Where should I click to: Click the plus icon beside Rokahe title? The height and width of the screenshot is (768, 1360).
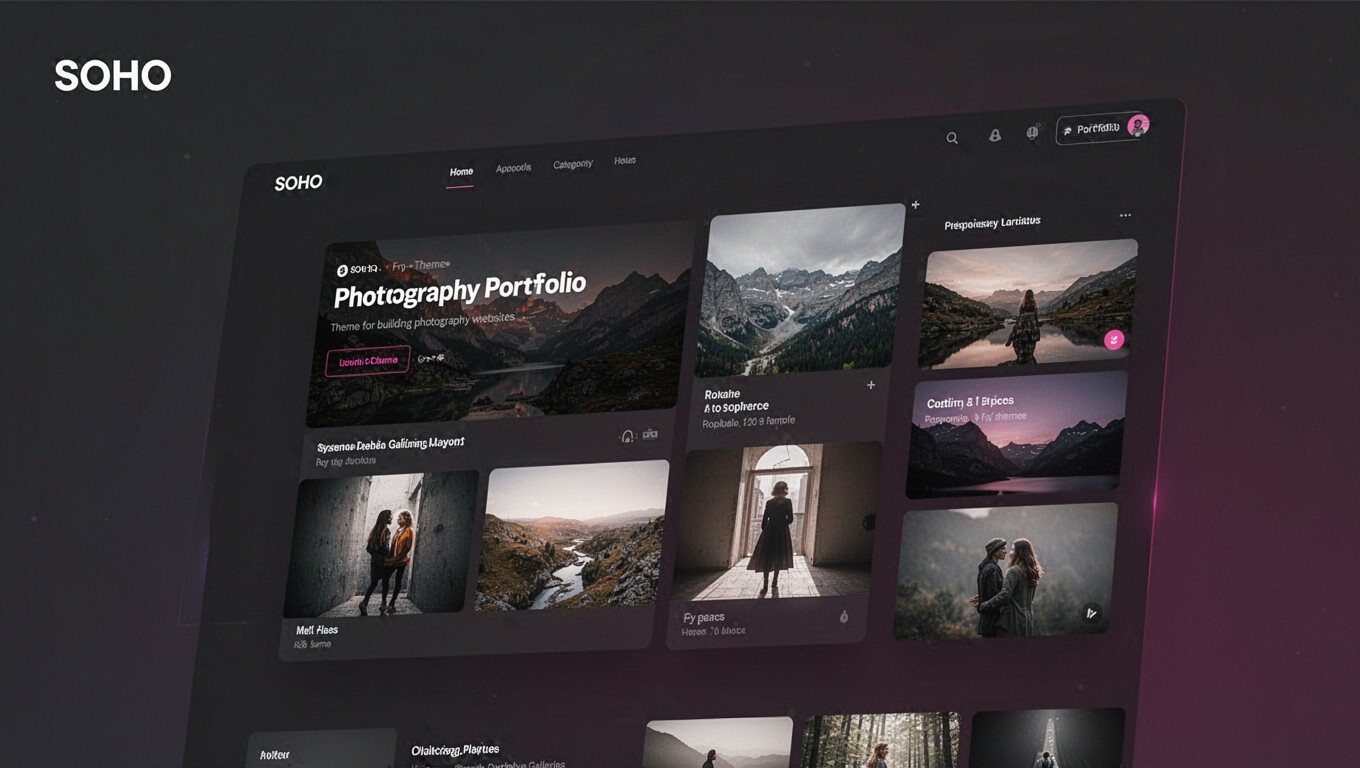[x=871, y=385]
